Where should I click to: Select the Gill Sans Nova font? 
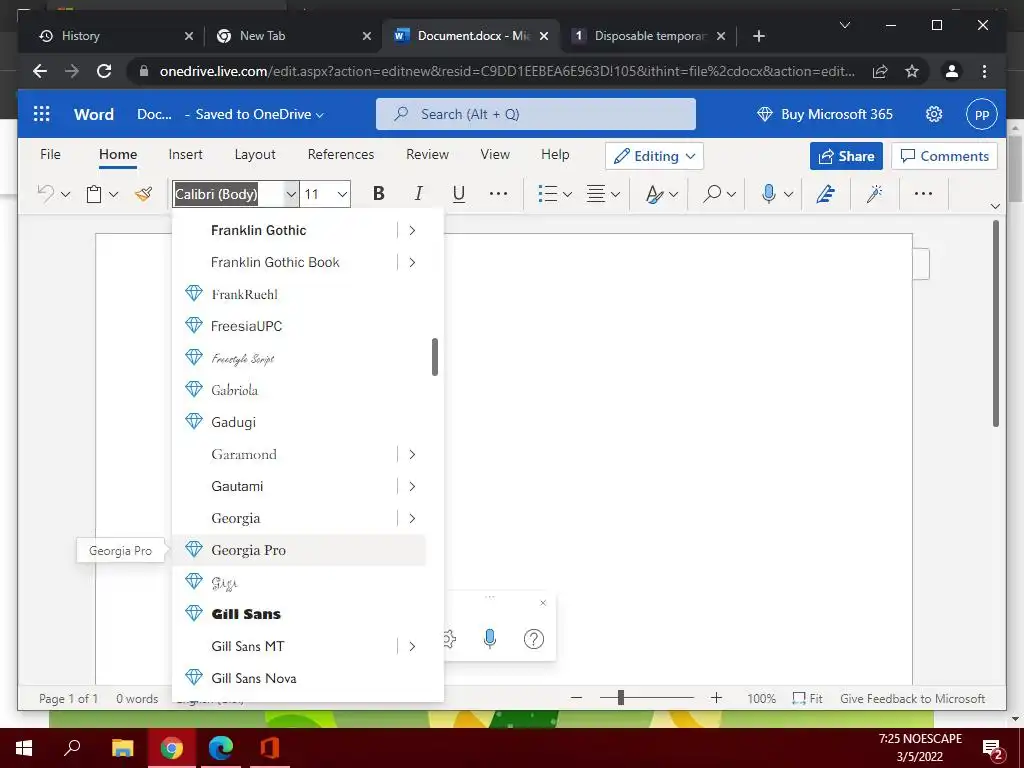[298, 679]
